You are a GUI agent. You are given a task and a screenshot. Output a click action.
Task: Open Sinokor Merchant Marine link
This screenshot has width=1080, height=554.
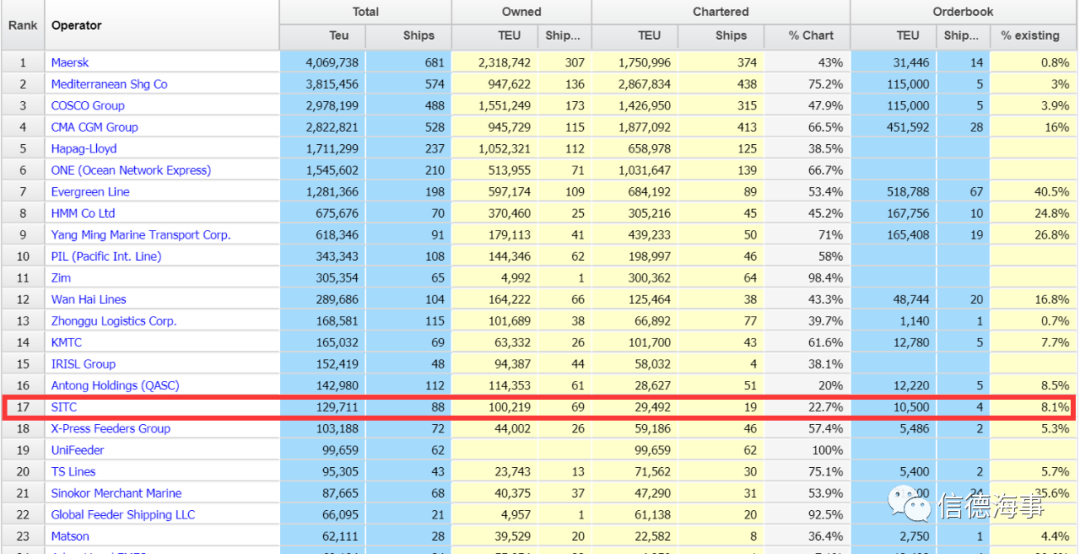(x=116, y=493)
